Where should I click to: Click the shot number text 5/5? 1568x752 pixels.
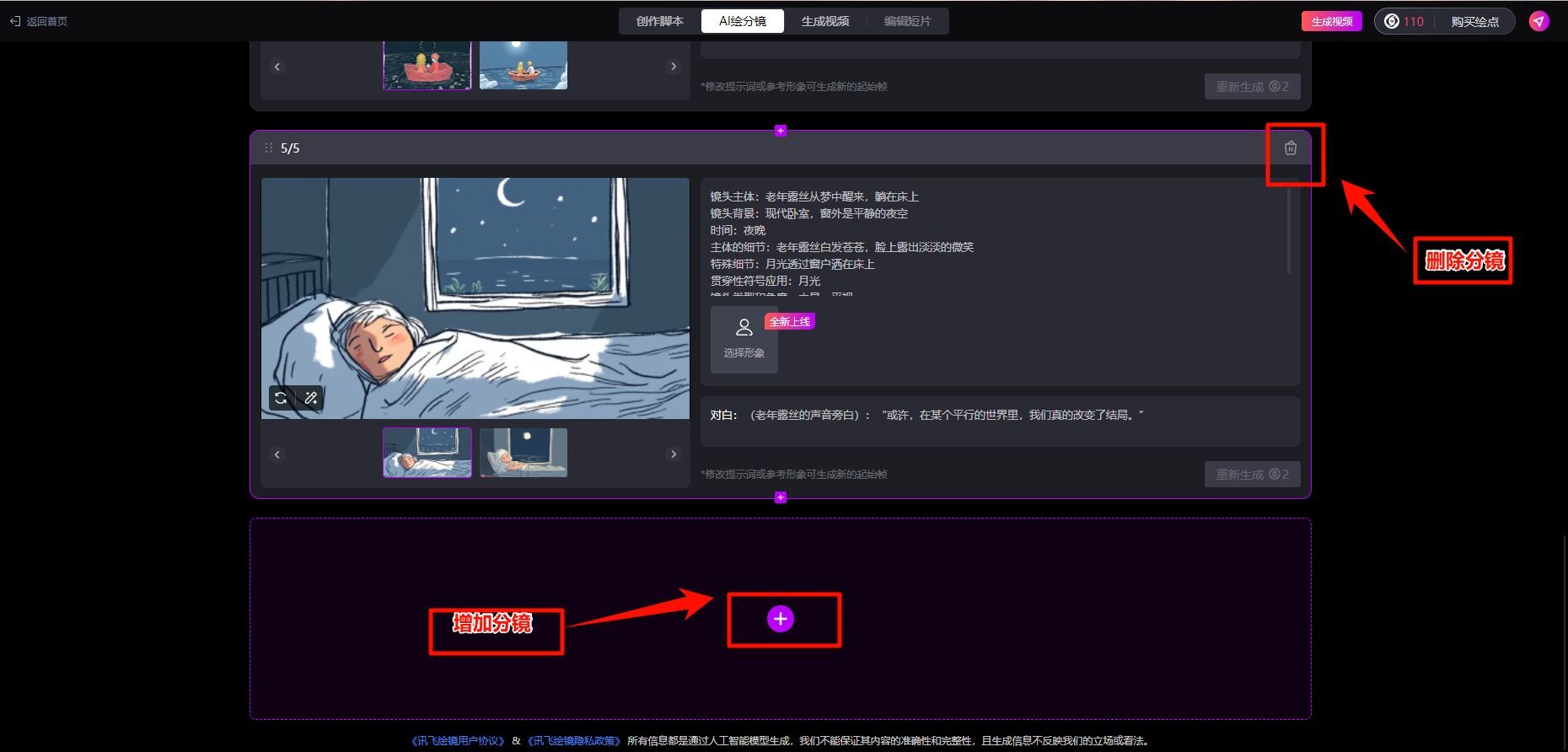pyautogui.click(x=290, y=148)
